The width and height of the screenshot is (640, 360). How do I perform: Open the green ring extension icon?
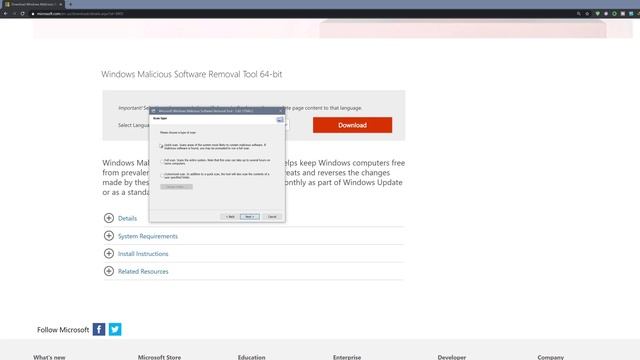614,13
